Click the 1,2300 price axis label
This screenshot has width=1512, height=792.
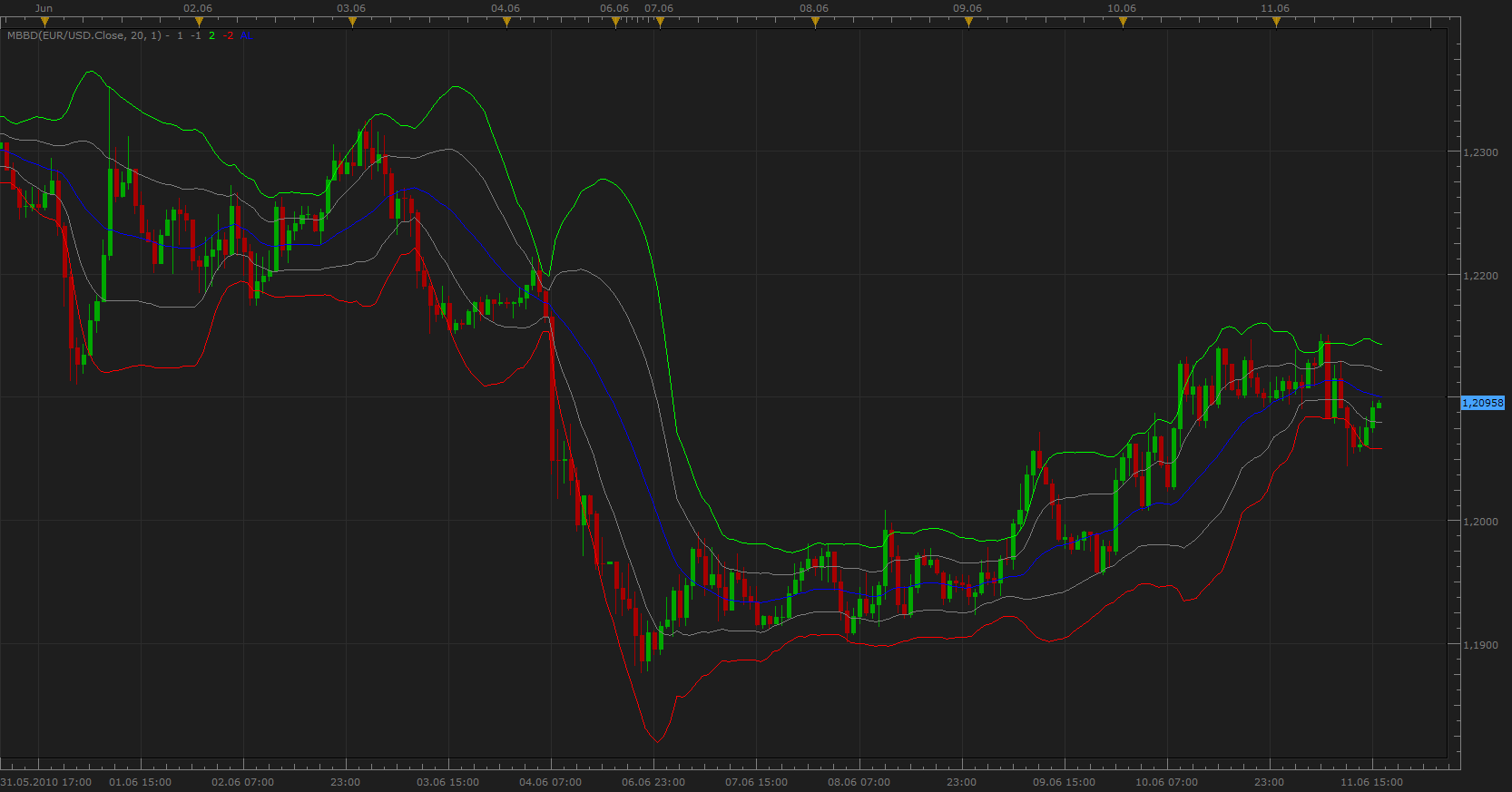(1481, 152)
